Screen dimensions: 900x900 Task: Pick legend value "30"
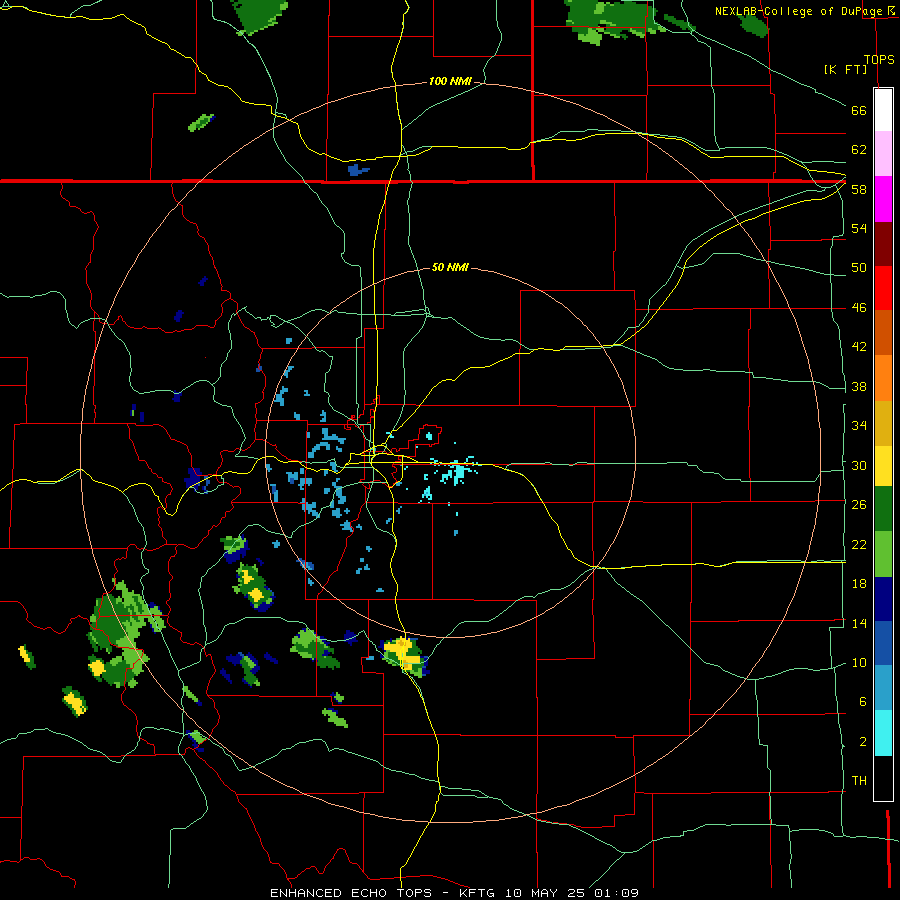859,465
